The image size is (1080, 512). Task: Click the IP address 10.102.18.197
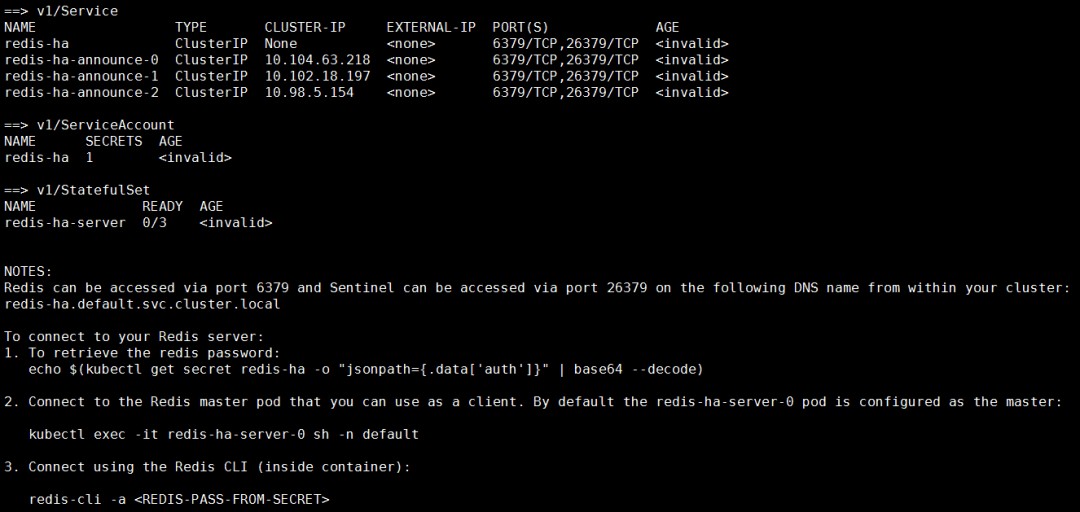(317, 76)
